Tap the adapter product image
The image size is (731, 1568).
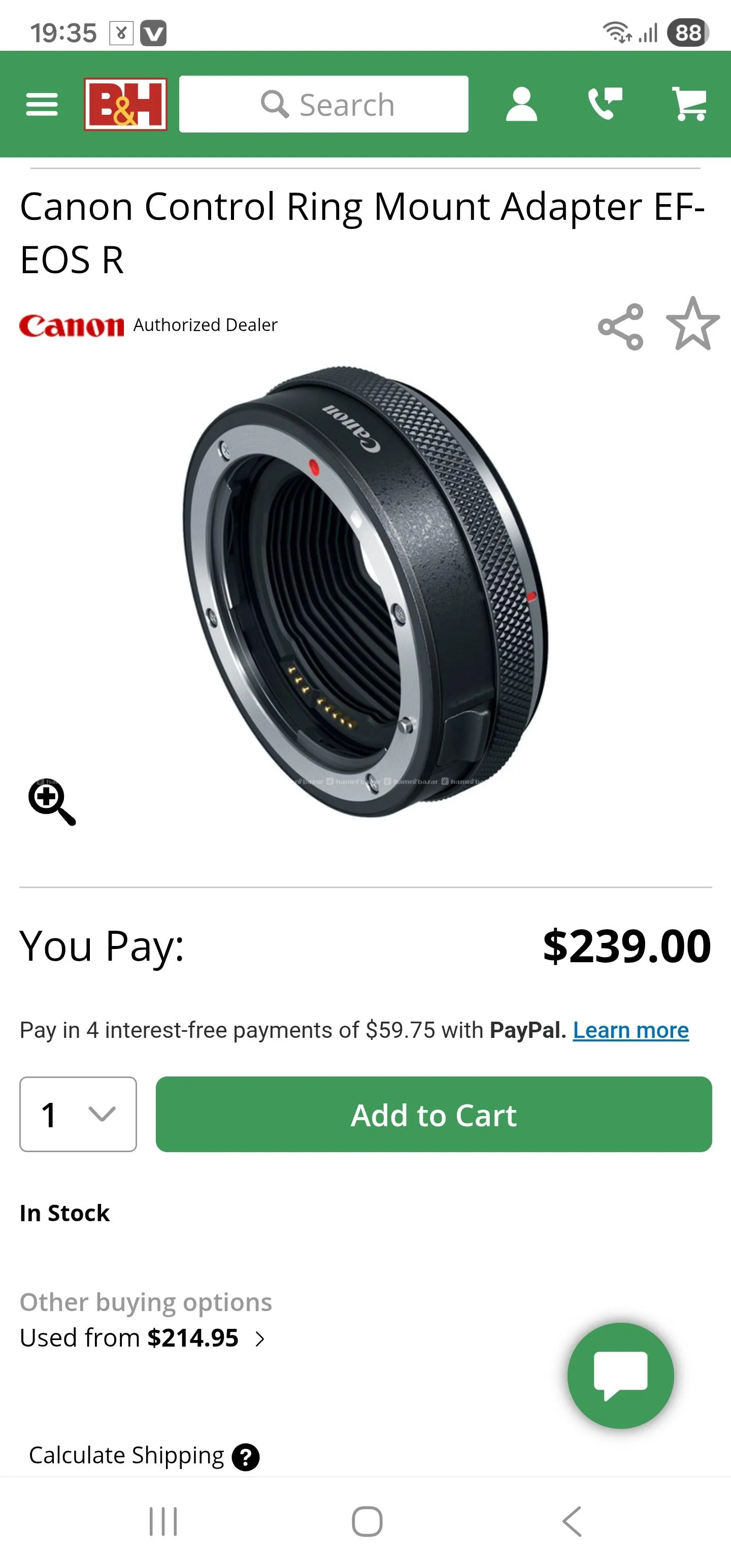365,591
